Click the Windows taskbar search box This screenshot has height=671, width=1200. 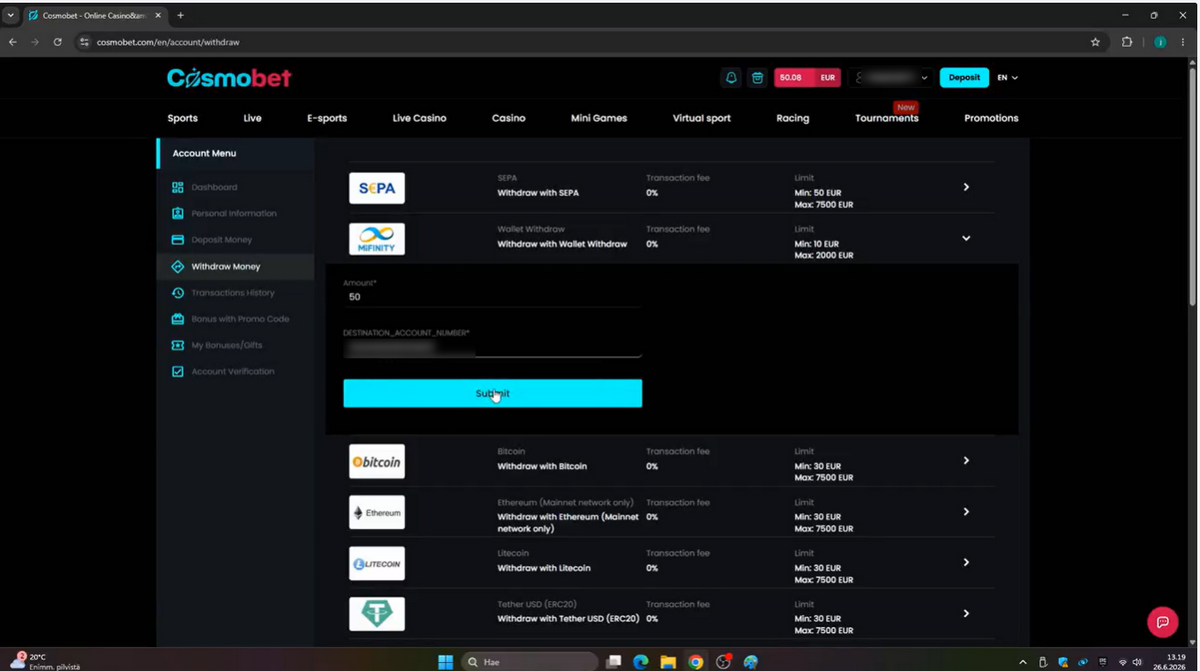click(531, 661)
